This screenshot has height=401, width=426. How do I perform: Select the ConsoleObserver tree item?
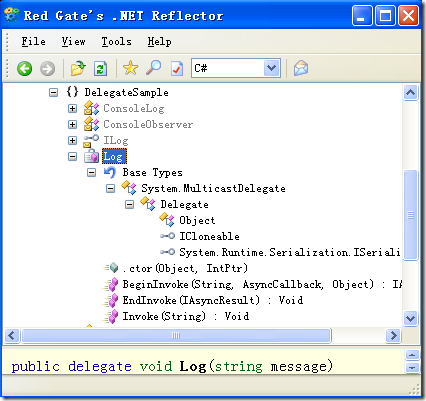[148, 124]
